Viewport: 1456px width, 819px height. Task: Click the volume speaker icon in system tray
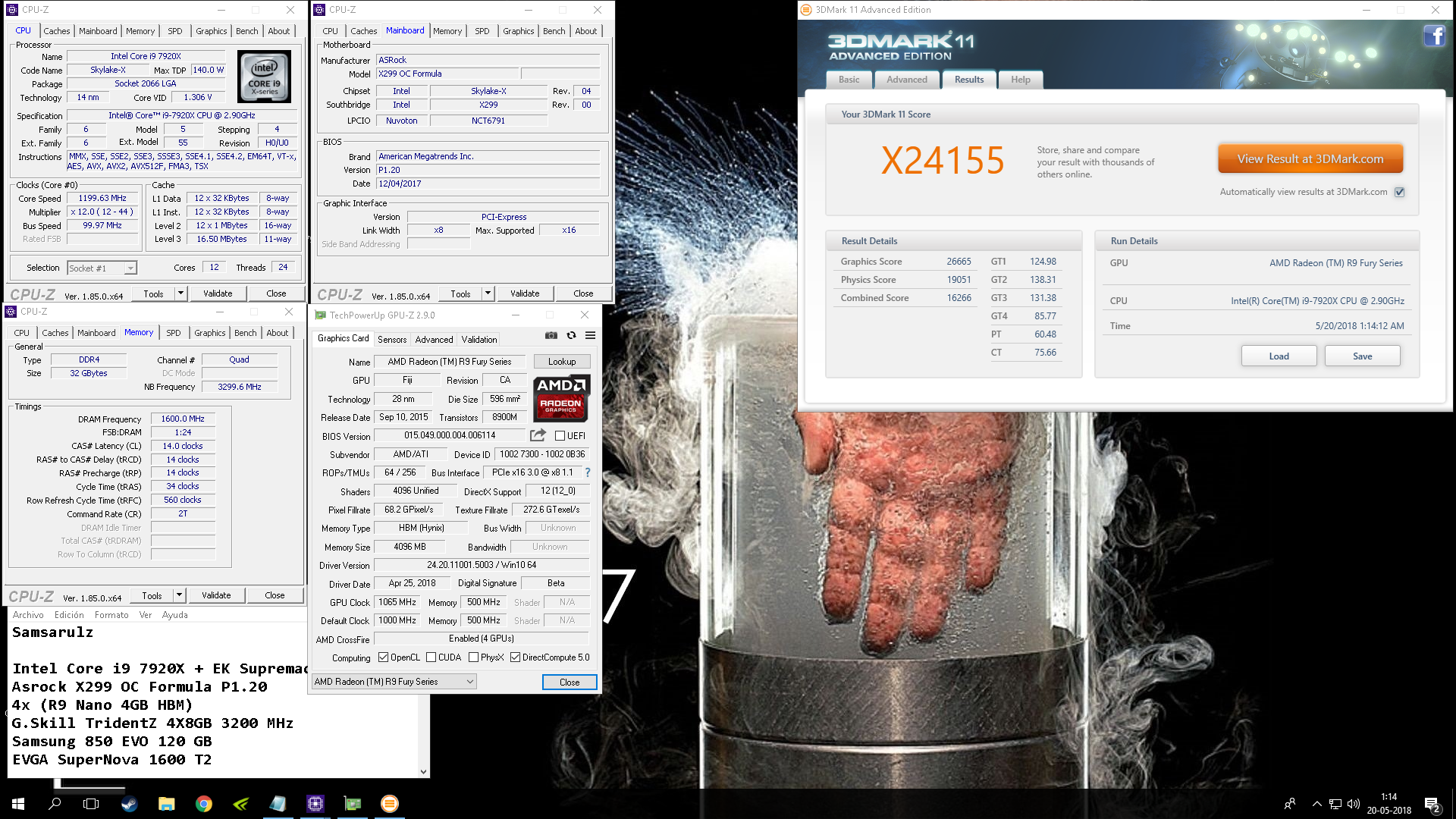[x=1354, y=804]
